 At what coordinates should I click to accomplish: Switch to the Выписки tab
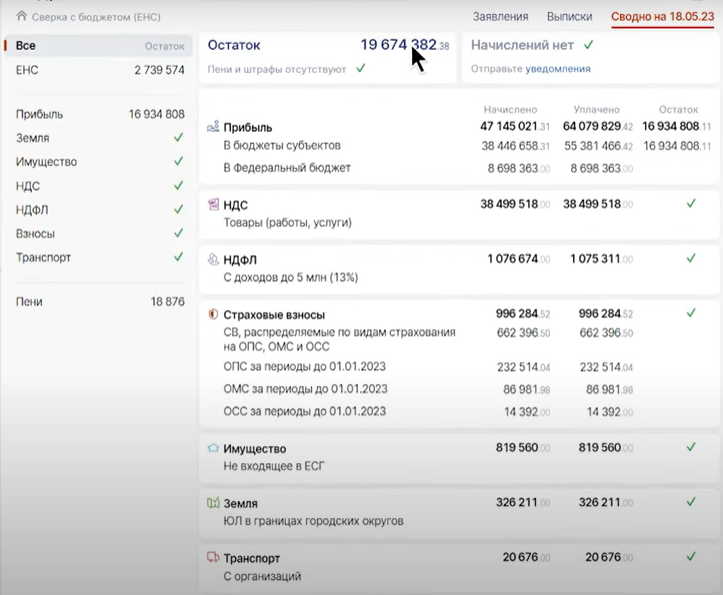coord(569,17)
